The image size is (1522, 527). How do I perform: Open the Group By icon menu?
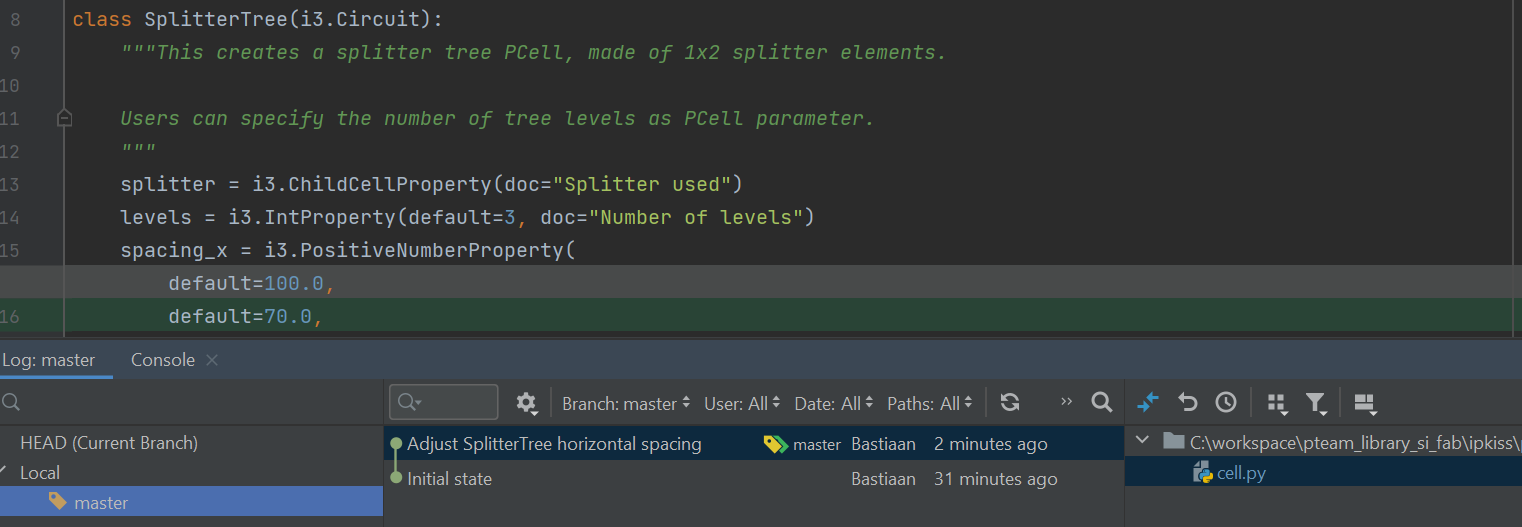pyautogui.click(x=1277, y=403)
